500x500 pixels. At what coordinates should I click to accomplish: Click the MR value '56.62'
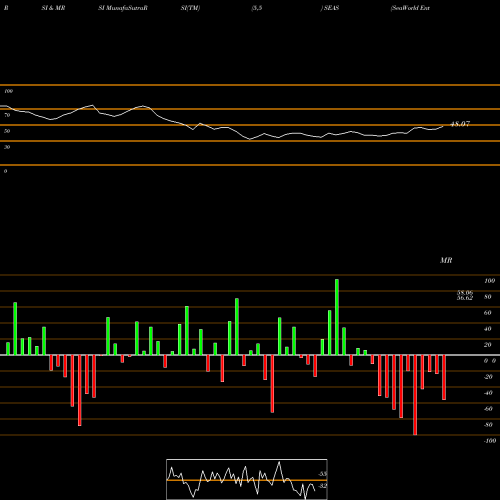point(465,298)
